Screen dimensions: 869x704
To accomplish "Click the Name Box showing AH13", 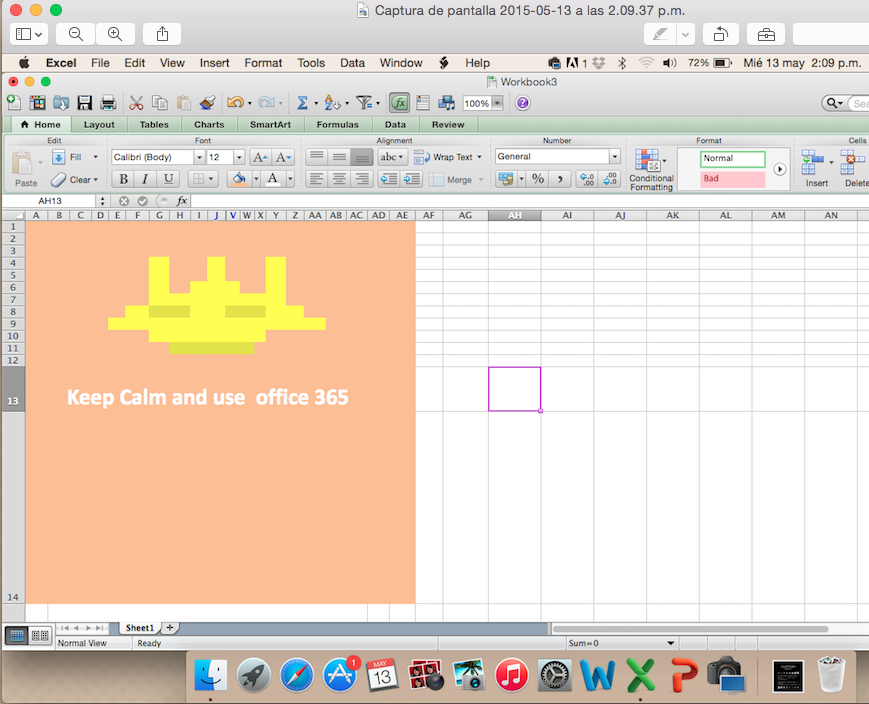I will pyautogui.click(x=50, y=201).
